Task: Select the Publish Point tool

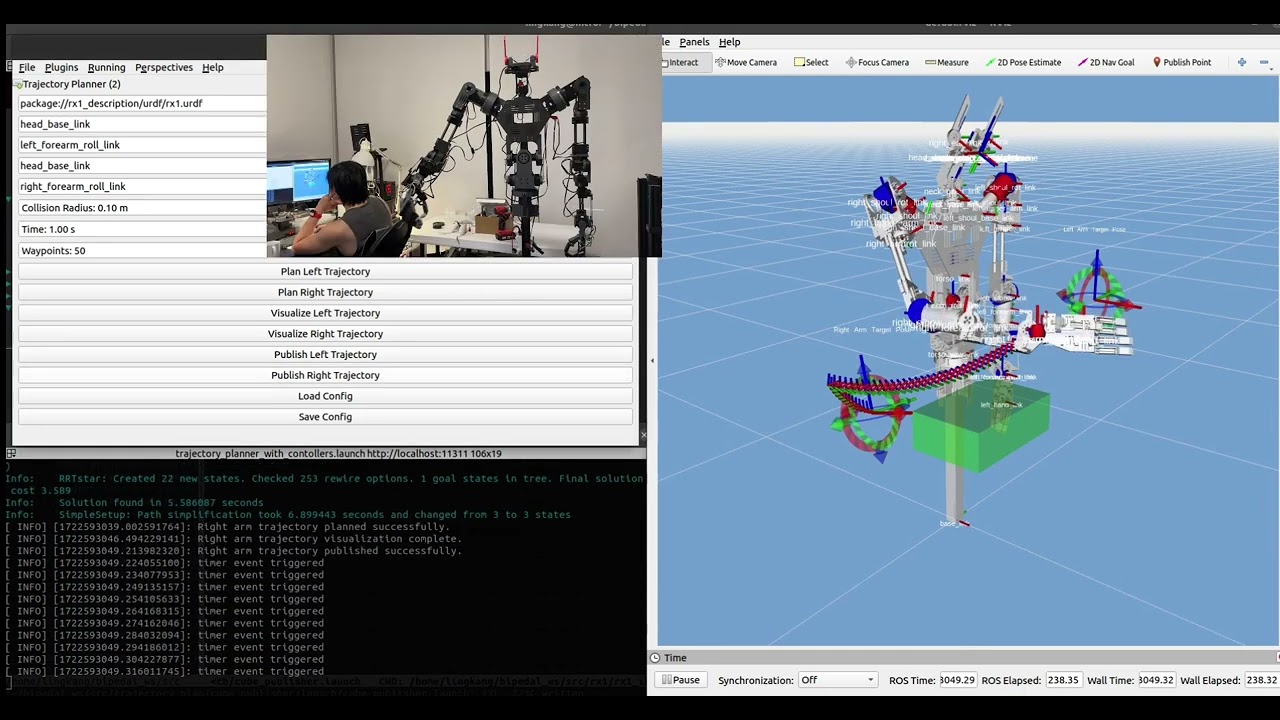Action: pyautogui.click(x=1181, y=62)
